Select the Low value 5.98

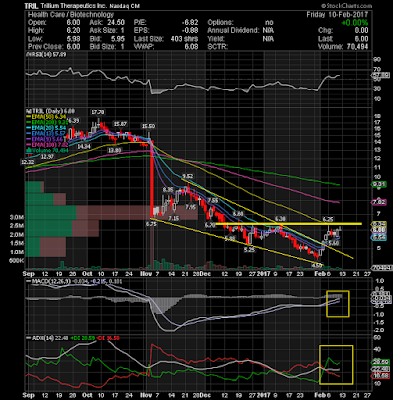pos(73,39)
